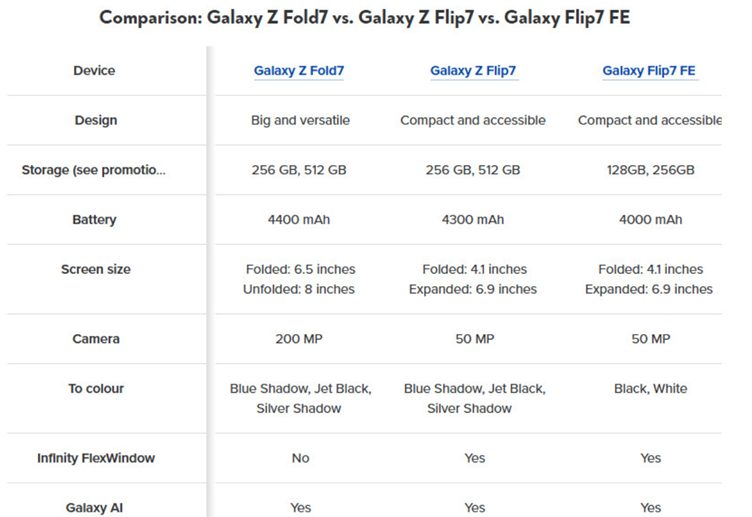Click the 4400 mAh battery cell
The height and width of the screenshot is (517, 752).
point(300,220)
